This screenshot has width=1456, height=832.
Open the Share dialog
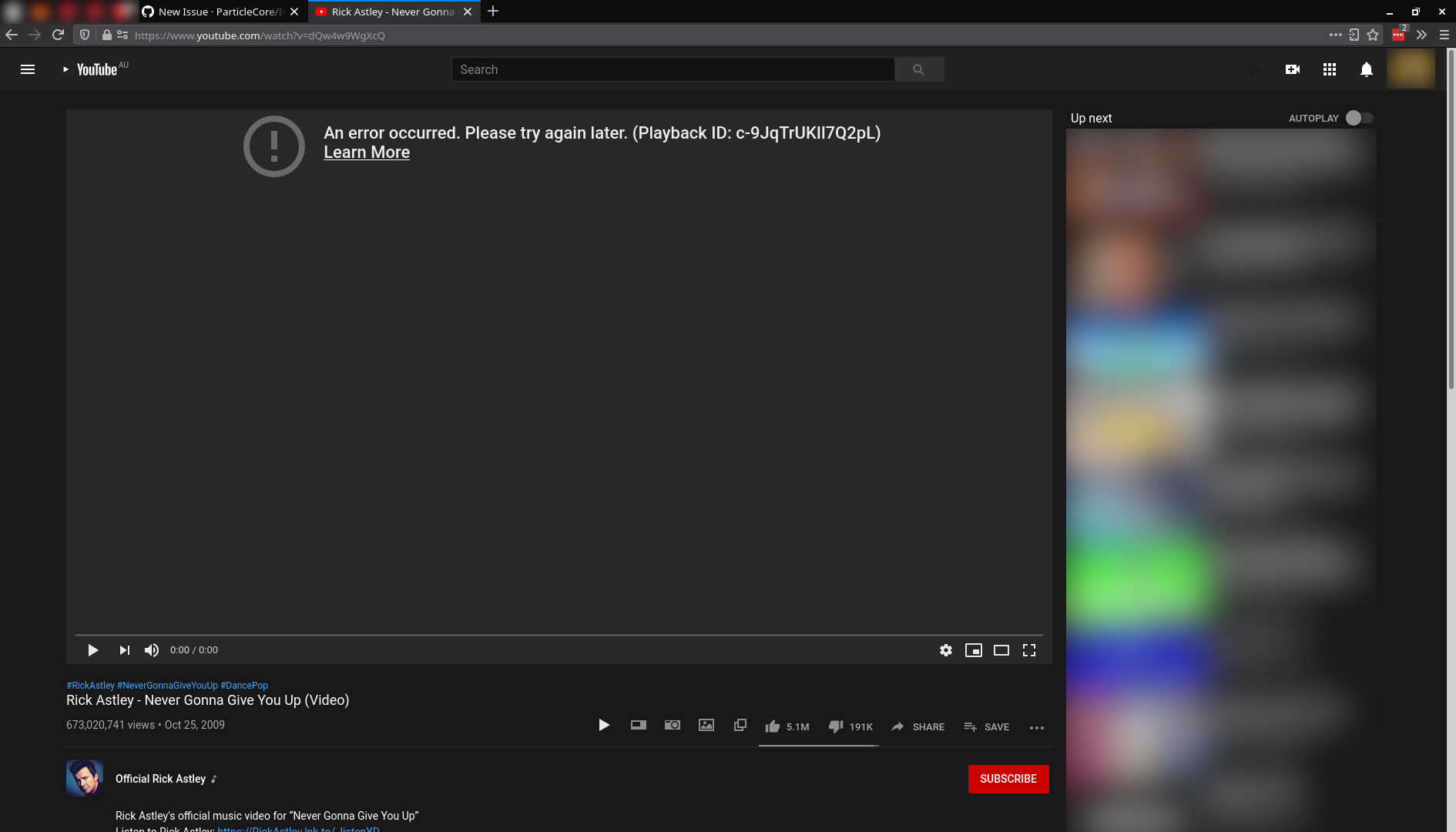pos(918,726)
